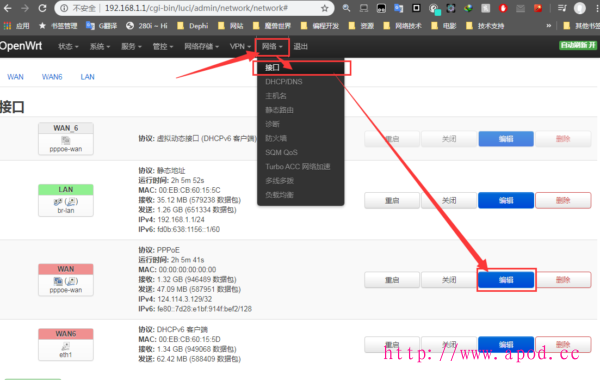The image size is (600, 380).
Task: Open the 网站 bookmark folder
Action: pos(230,26)
